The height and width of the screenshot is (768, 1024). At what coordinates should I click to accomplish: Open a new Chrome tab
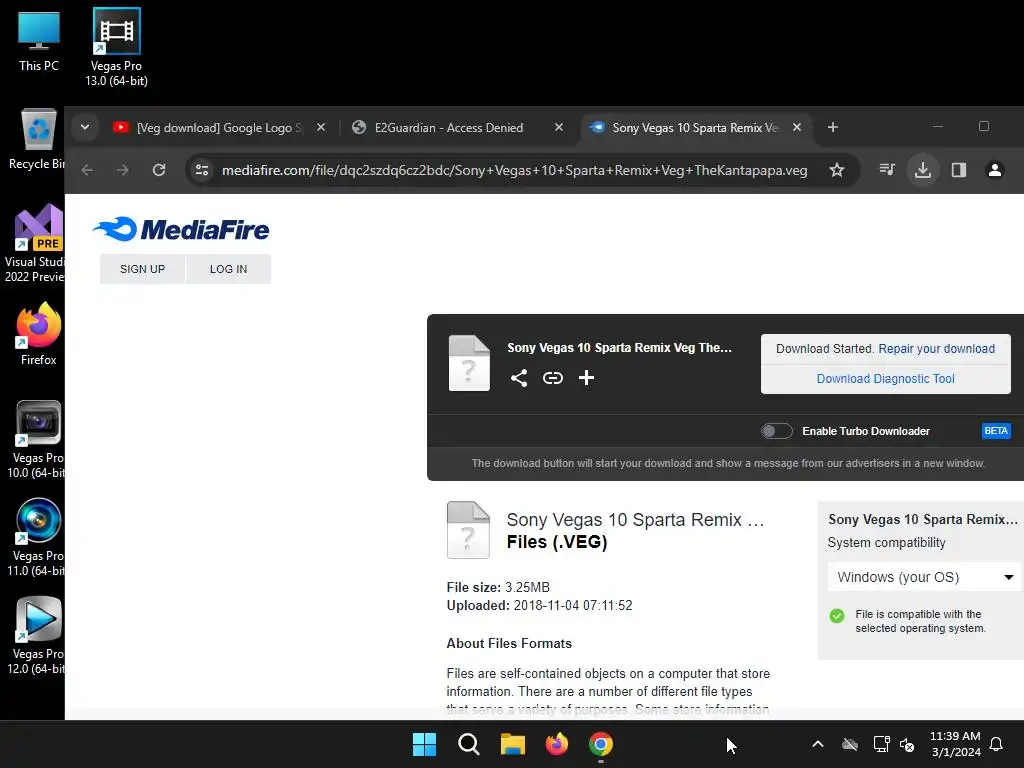(x=833, y=127)
